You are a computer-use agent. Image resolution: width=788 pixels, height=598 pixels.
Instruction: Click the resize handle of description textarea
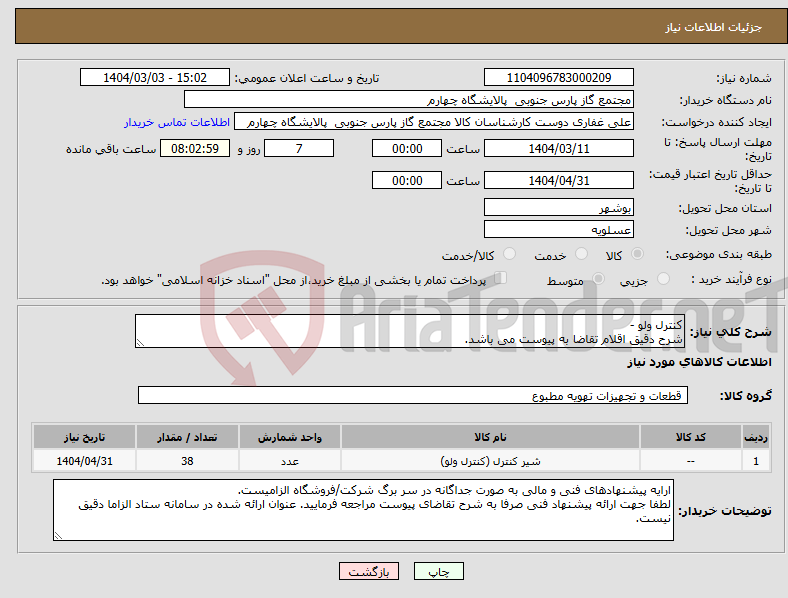140,343
